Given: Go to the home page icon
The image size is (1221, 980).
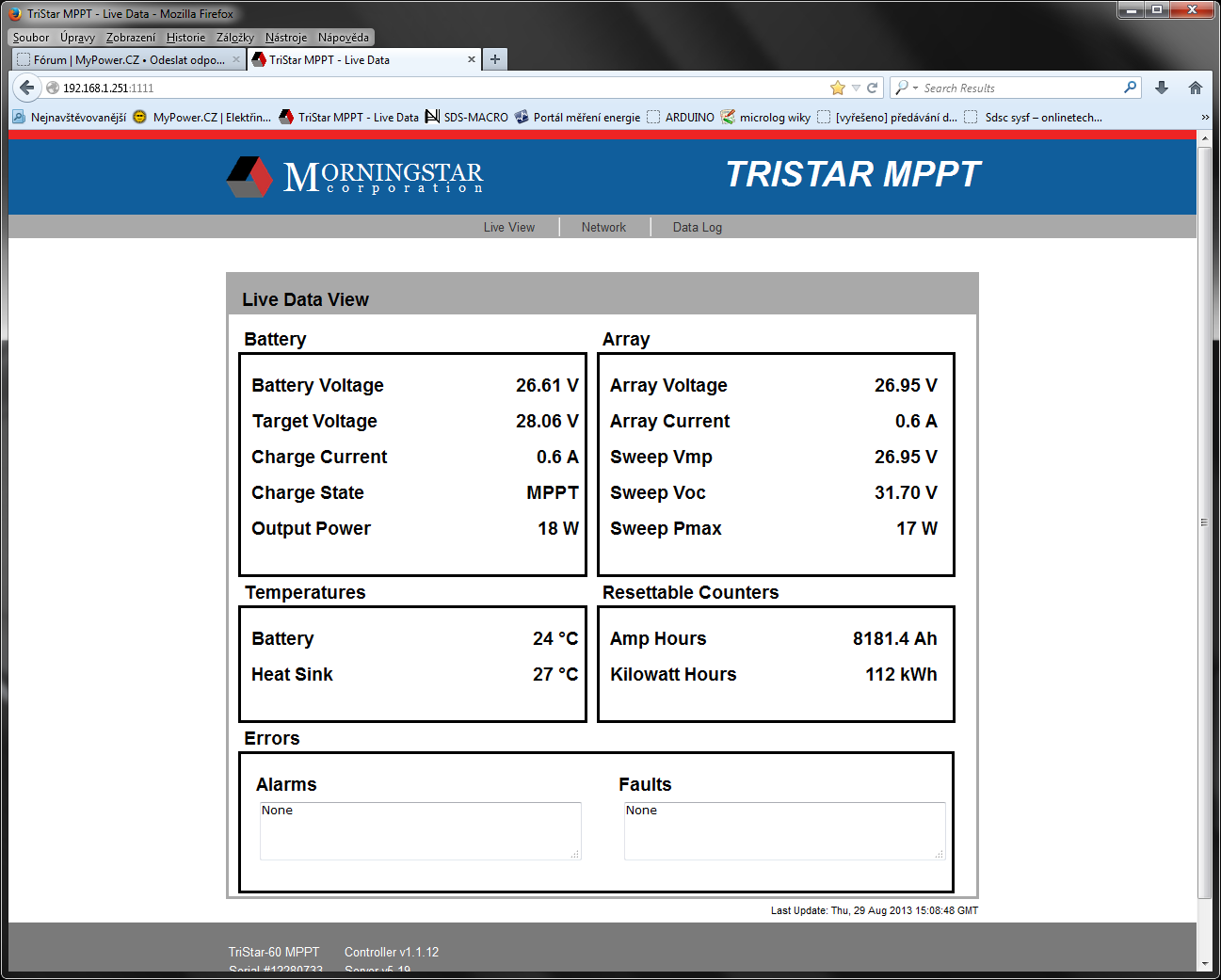Looking at the screenshot, I should coord(1196,88).
